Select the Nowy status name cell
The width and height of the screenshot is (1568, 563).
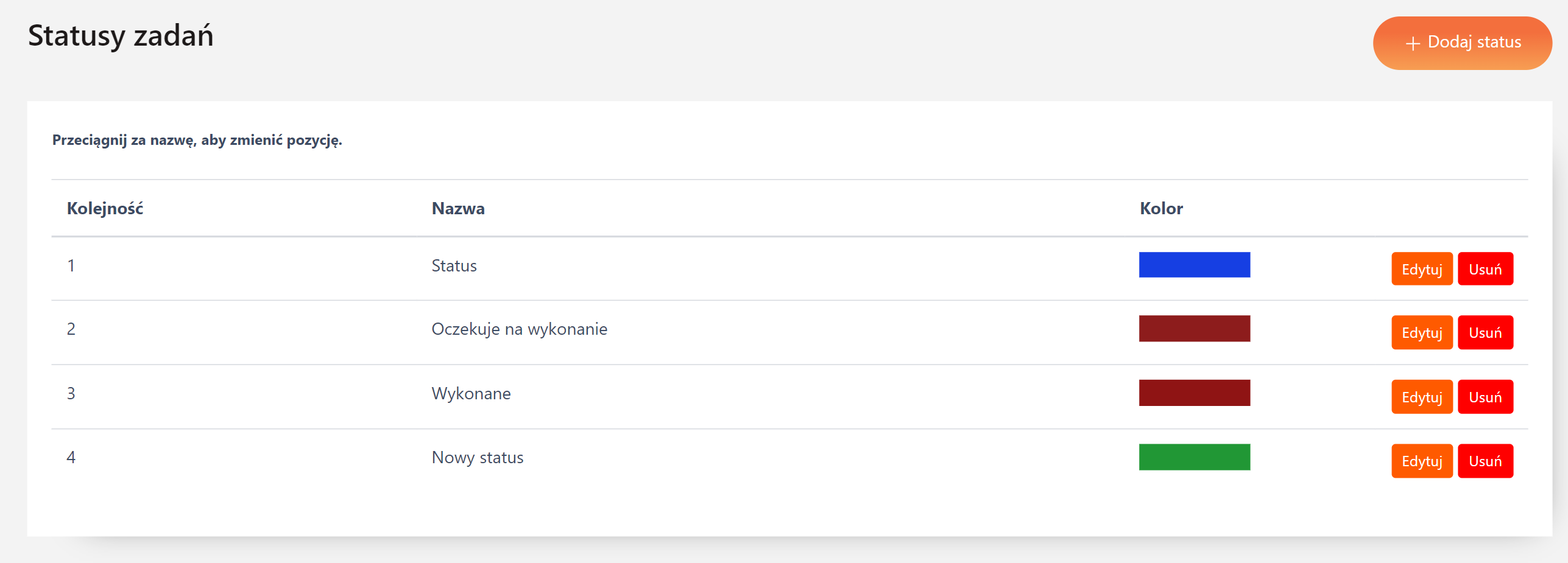pos(477,458)
